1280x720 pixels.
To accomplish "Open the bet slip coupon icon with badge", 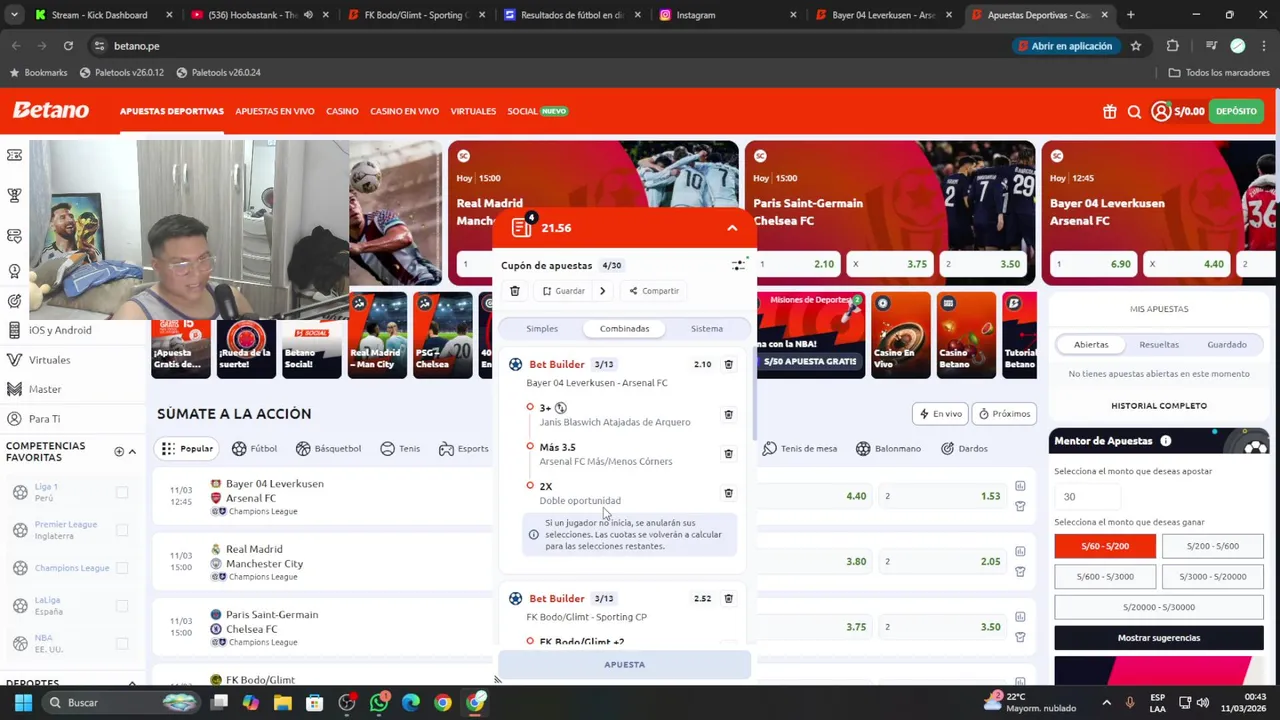I will (521, 228).
